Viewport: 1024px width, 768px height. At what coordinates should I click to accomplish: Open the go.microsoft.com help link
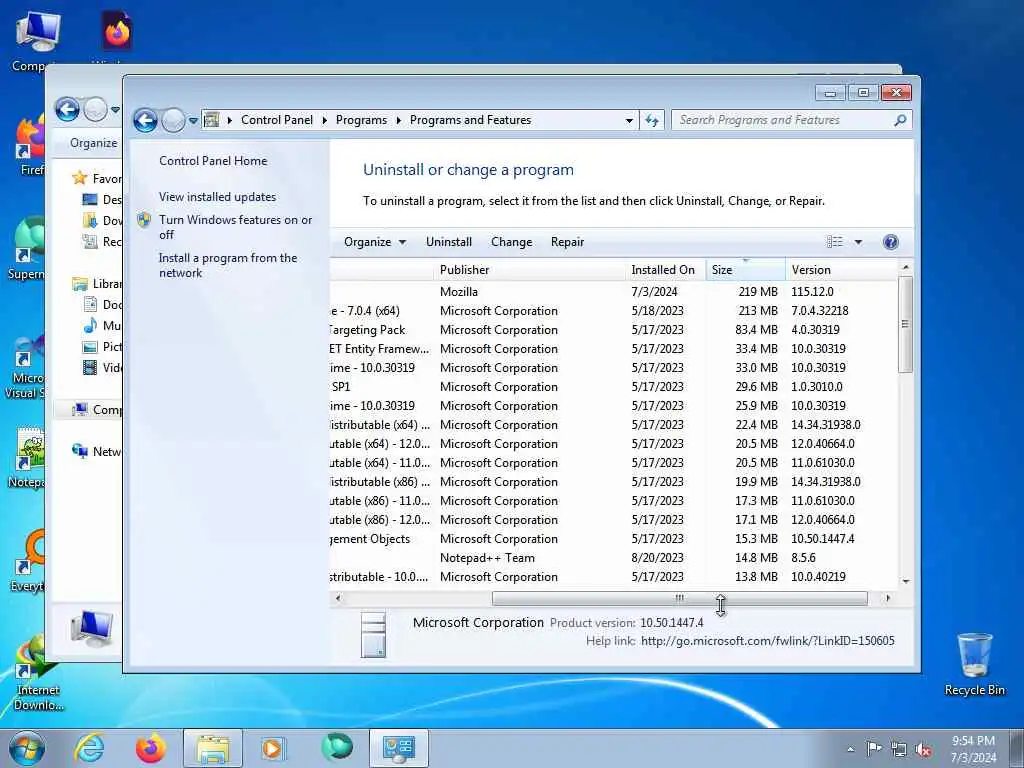click(x=767, y=641)
